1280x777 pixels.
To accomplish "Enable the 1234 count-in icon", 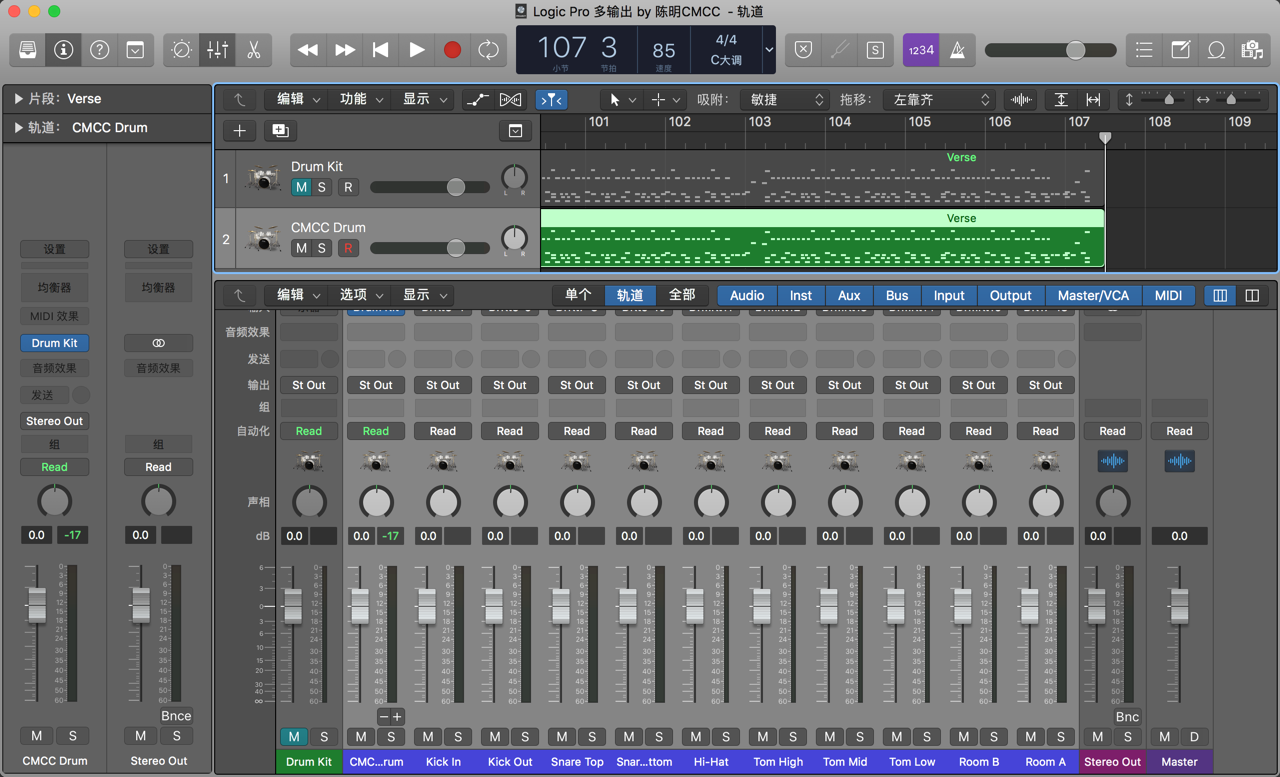I will pyautogui.click(x=920, y=50).
